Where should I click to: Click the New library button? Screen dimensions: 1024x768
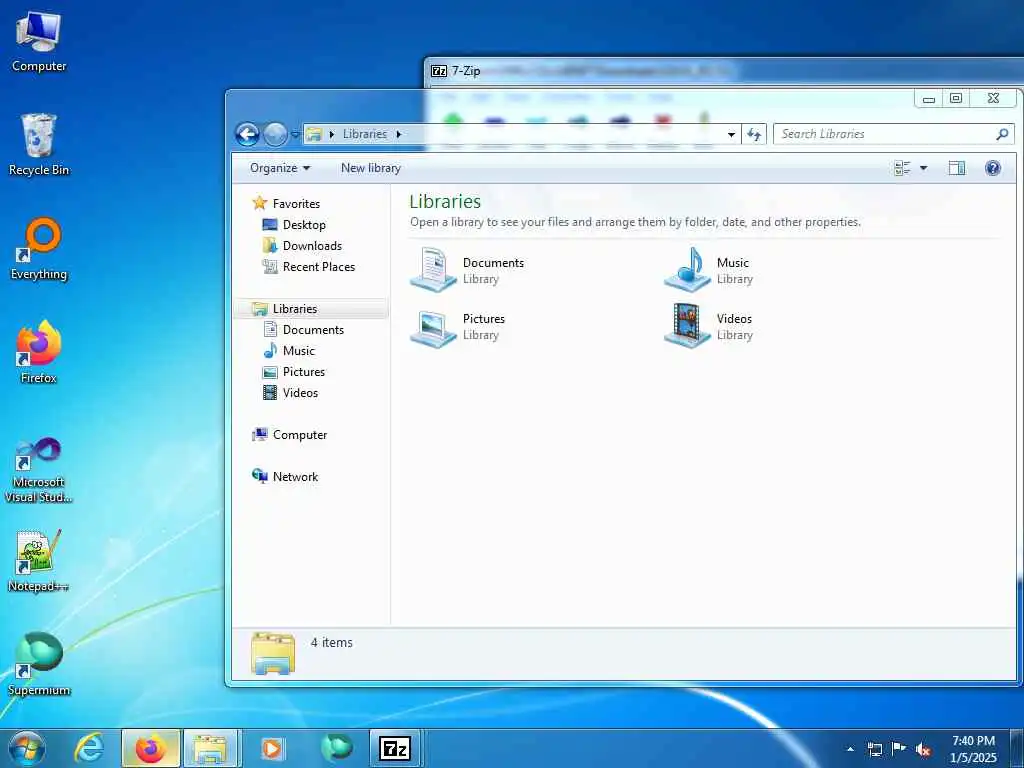click(x=370, y=168)
